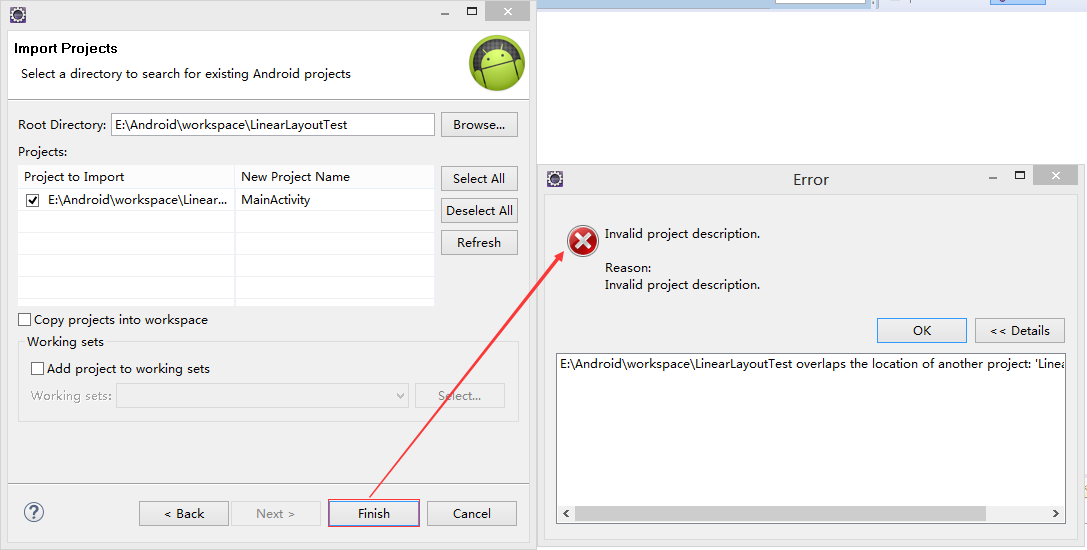
Task: Click Eclipse icon in Import dialog title bar
Action: point(17,14)
